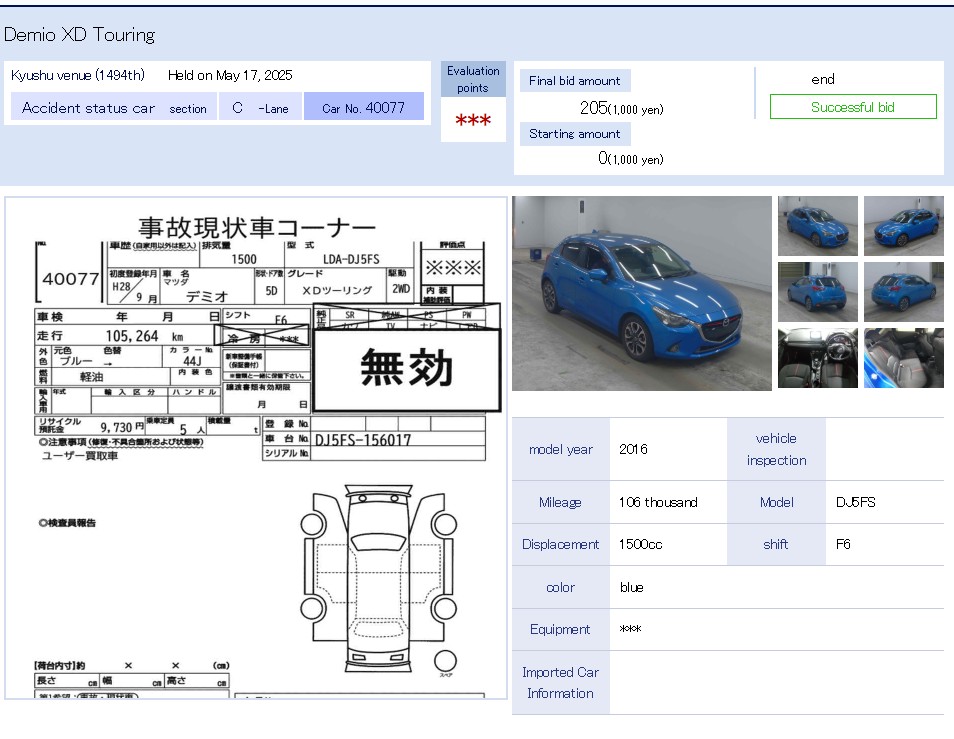Click the 無効 stamp on the sheet
Image resolution: width=954 pixels, height=739 pixels.
[406, 370]
